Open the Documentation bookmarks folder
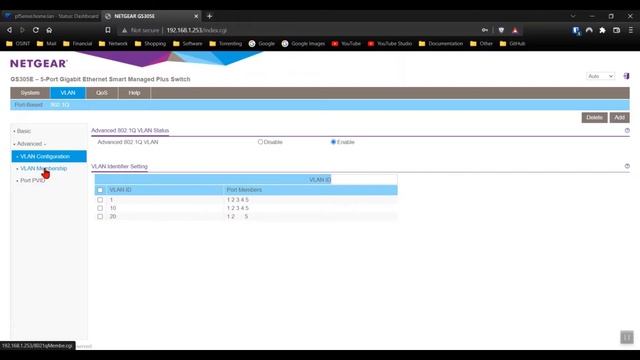 [x=441, y=44]
